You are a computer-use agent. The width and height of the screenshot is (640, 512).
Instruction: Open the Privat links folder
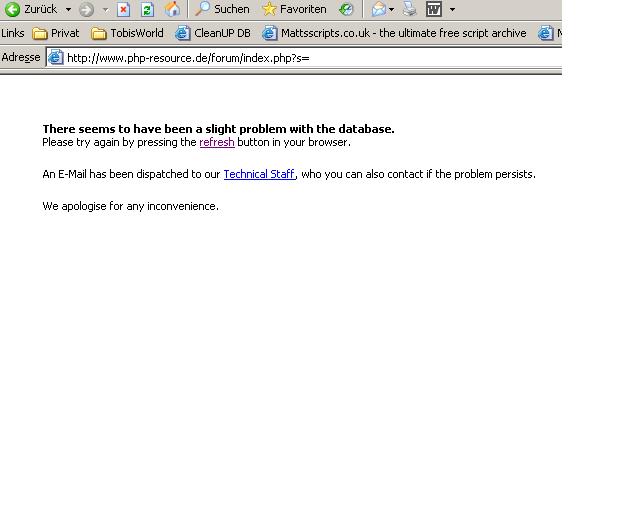pyautogui.click(x=56, y=33)
